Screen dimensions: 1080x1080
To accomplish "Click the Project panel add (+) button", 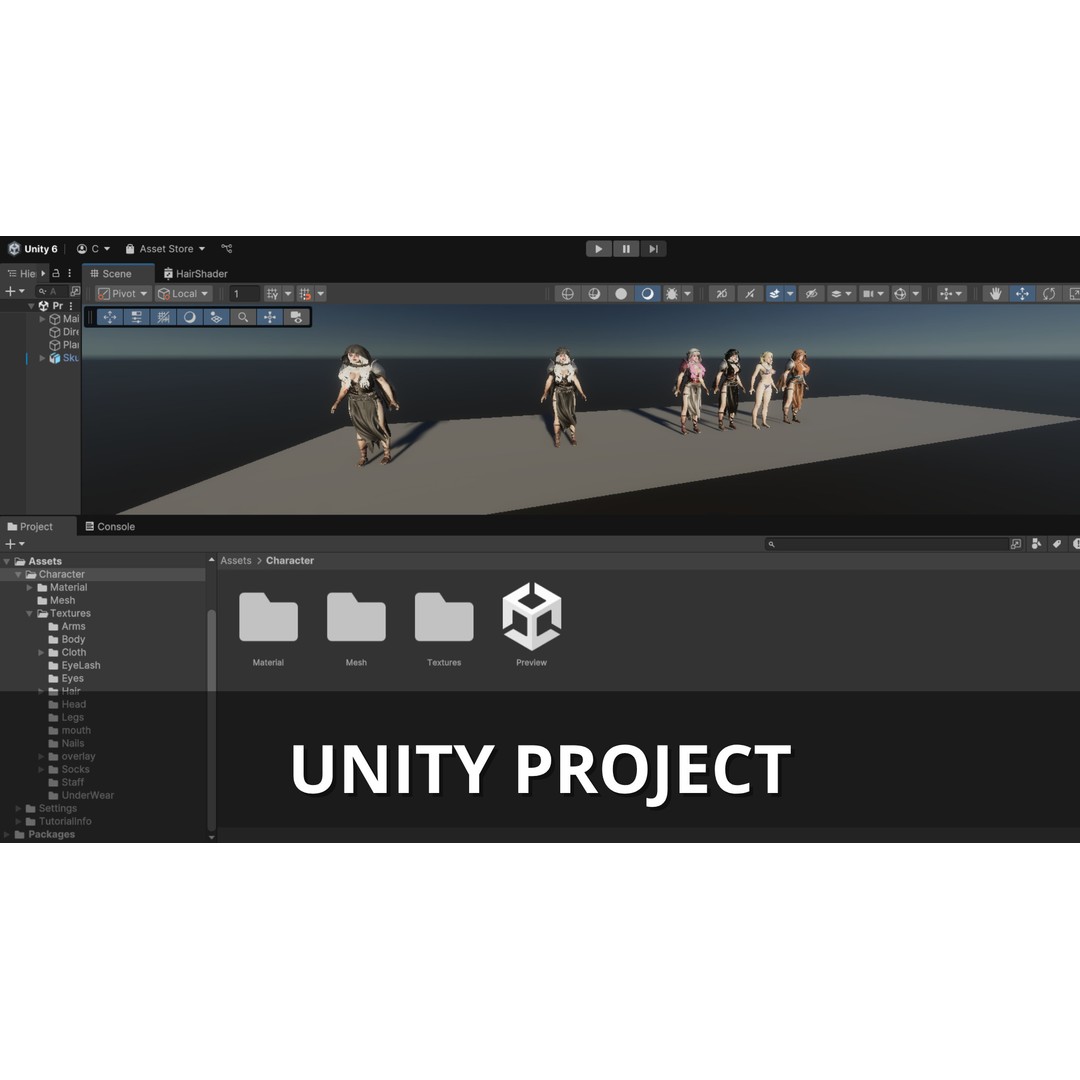I will 14,544.
